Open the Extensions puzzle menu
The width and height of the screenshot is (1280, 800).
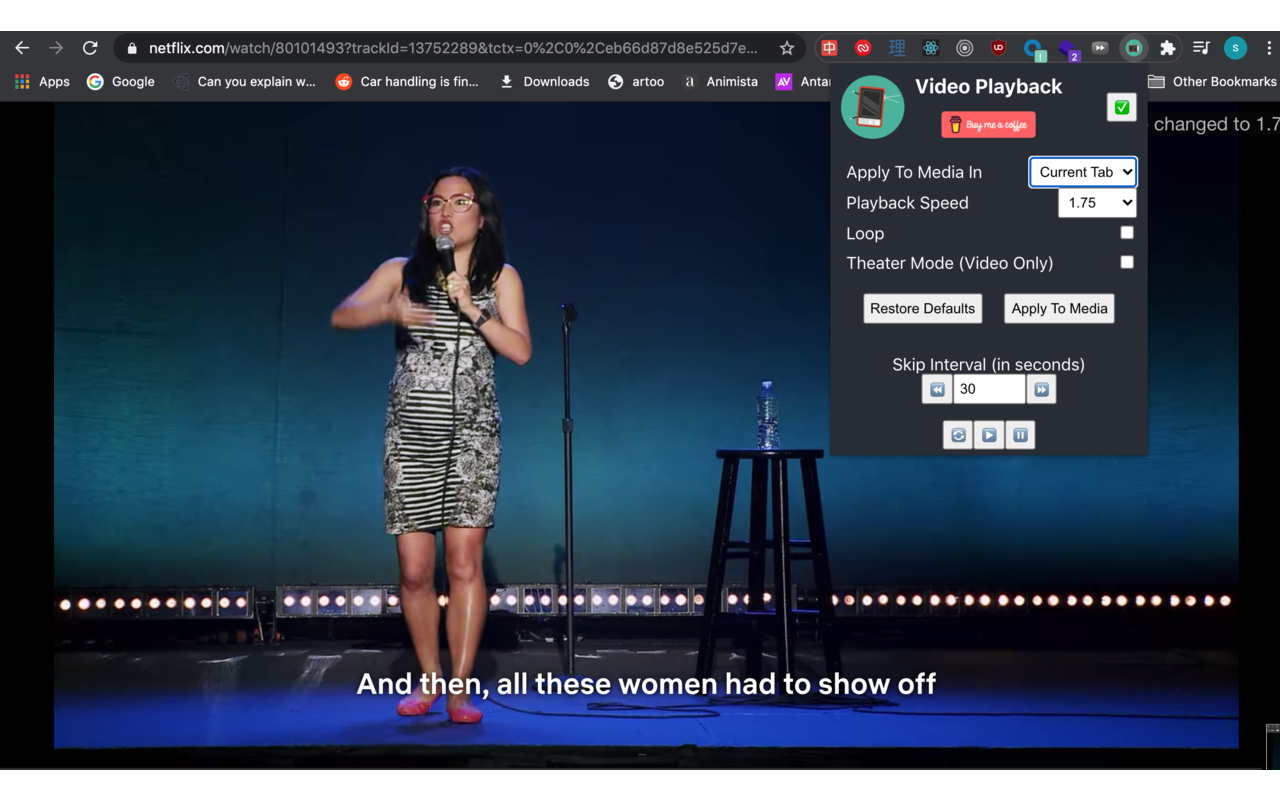point(1167,48)
